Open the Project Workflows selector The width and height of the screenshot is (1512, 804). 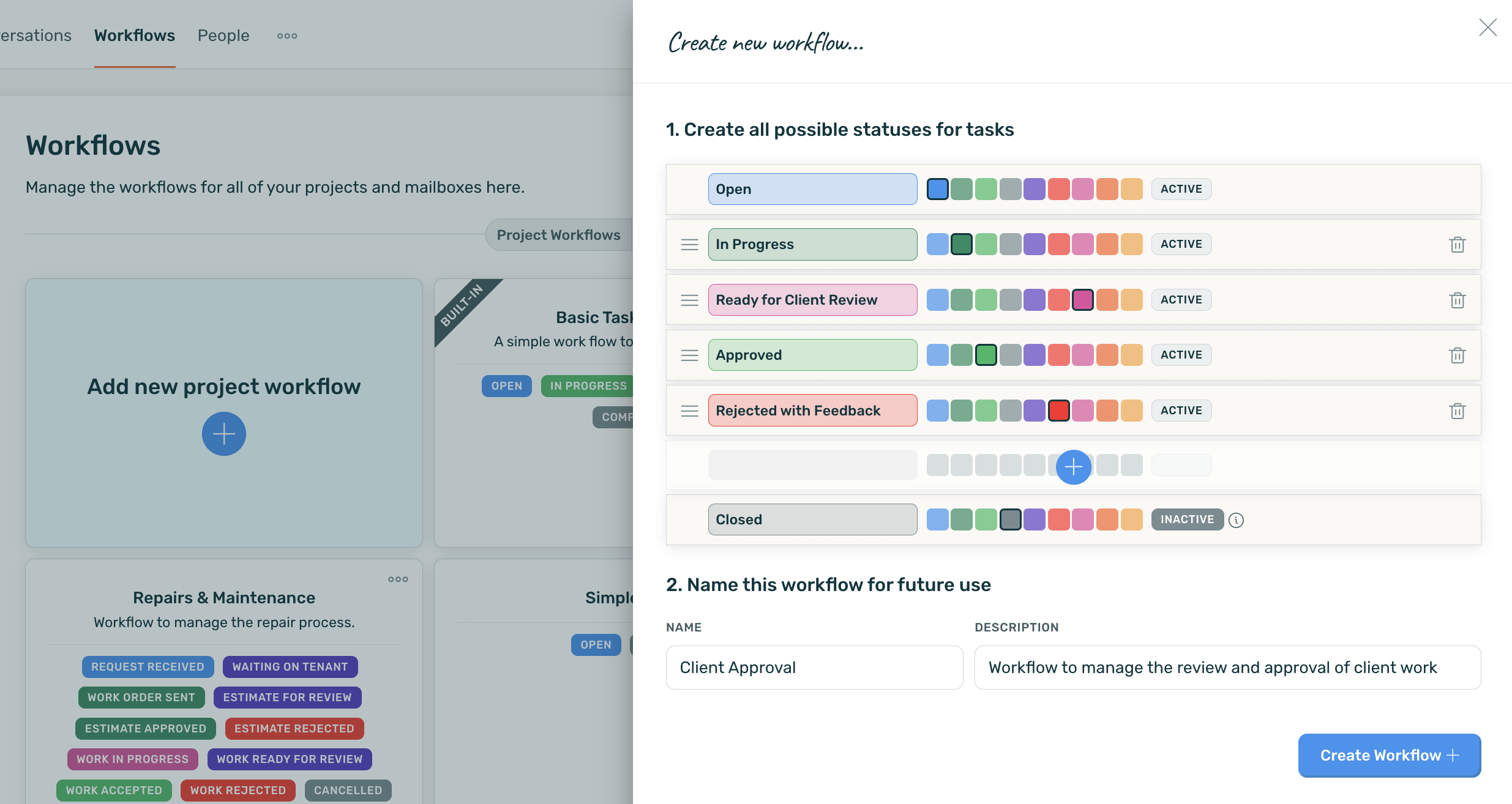point(558,234)
